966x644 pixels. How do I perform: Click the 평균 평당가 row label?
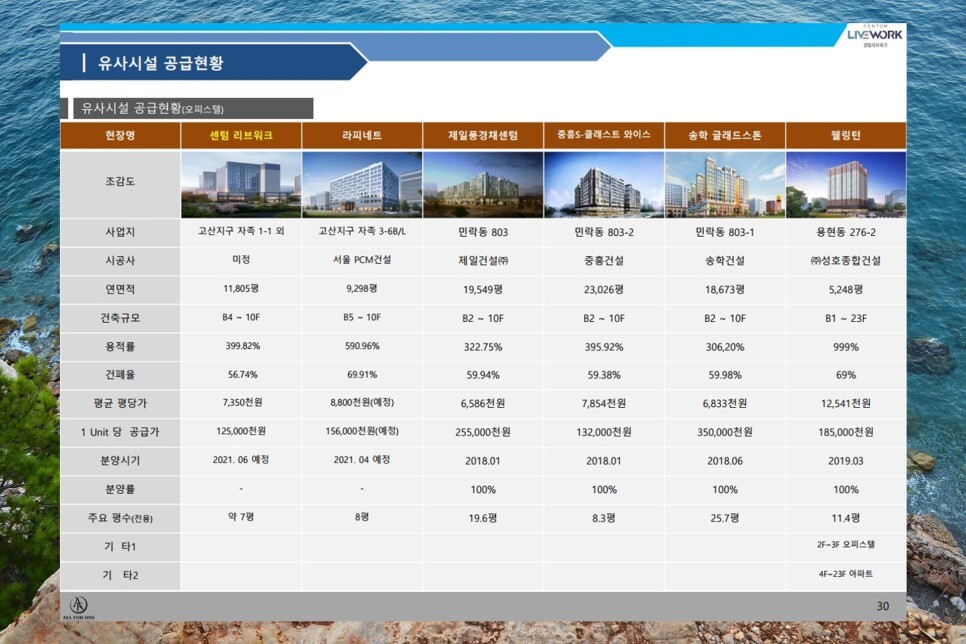point(120,404)
